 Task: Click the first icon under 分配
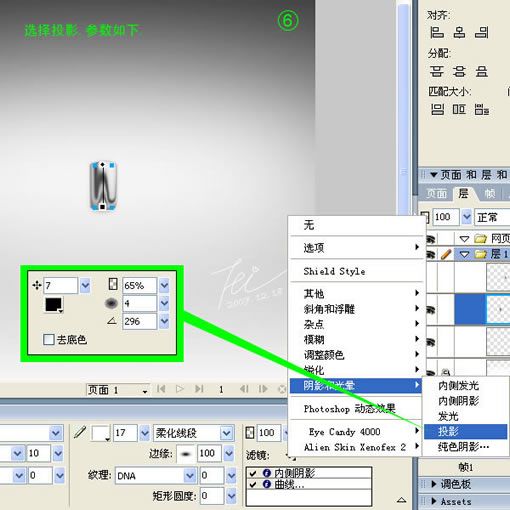(436, 71)
